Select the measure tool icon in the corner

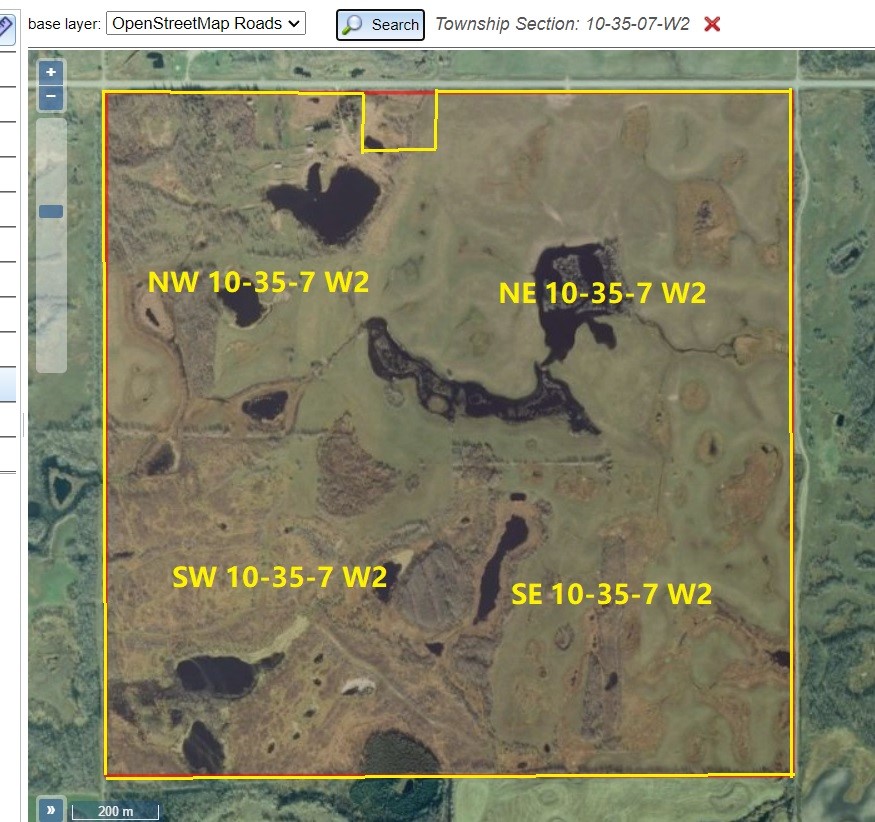coord(7,27)
